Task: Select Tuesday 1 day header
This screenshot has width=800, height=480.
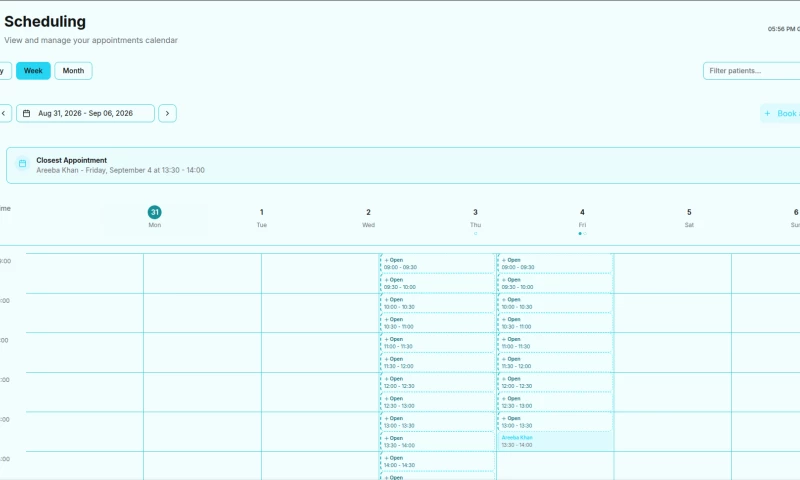Action: pyautogui.click(x=262, y=217)
